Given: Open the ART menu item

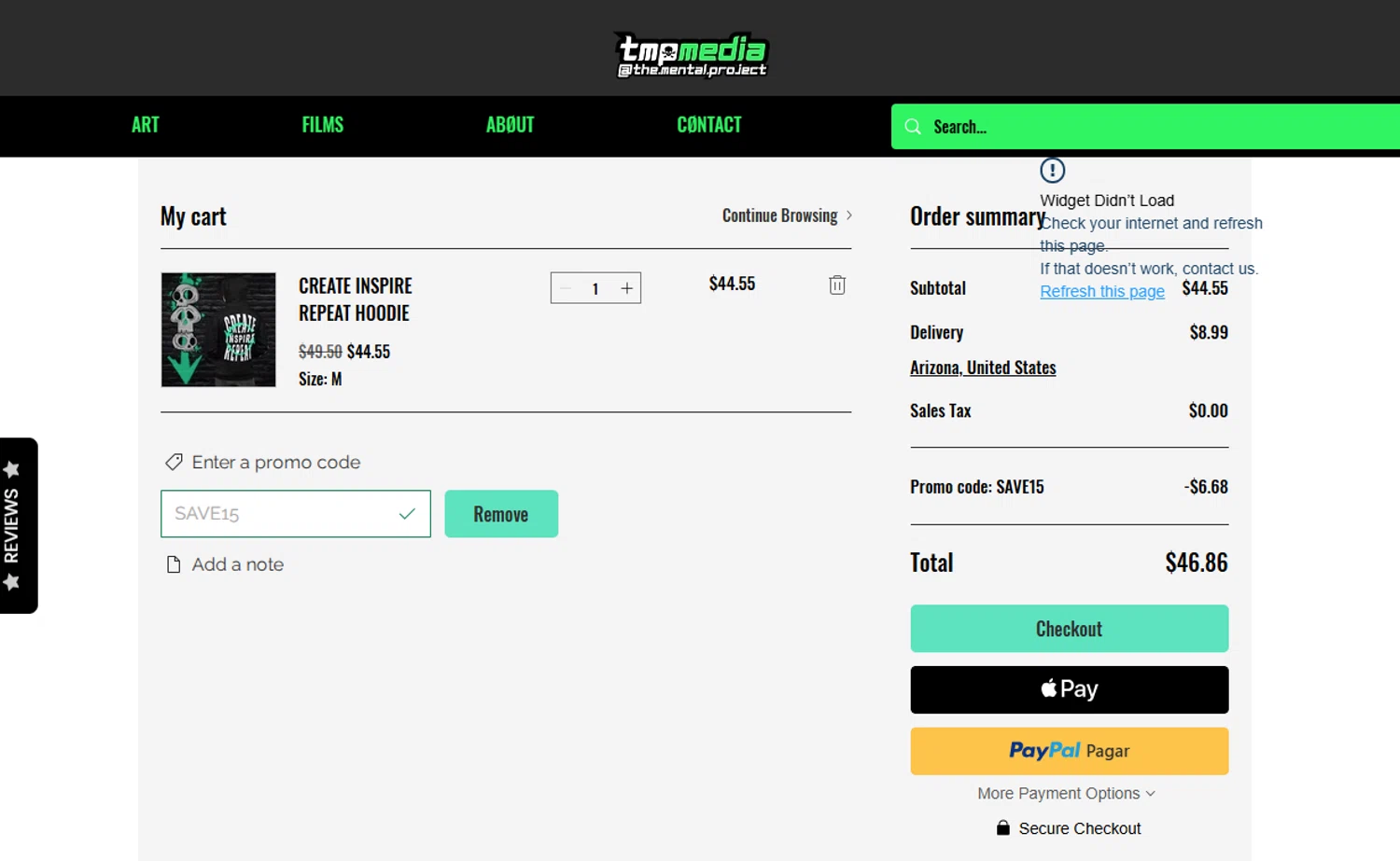Looking at the screenshot, I should (x=145, y=125).
